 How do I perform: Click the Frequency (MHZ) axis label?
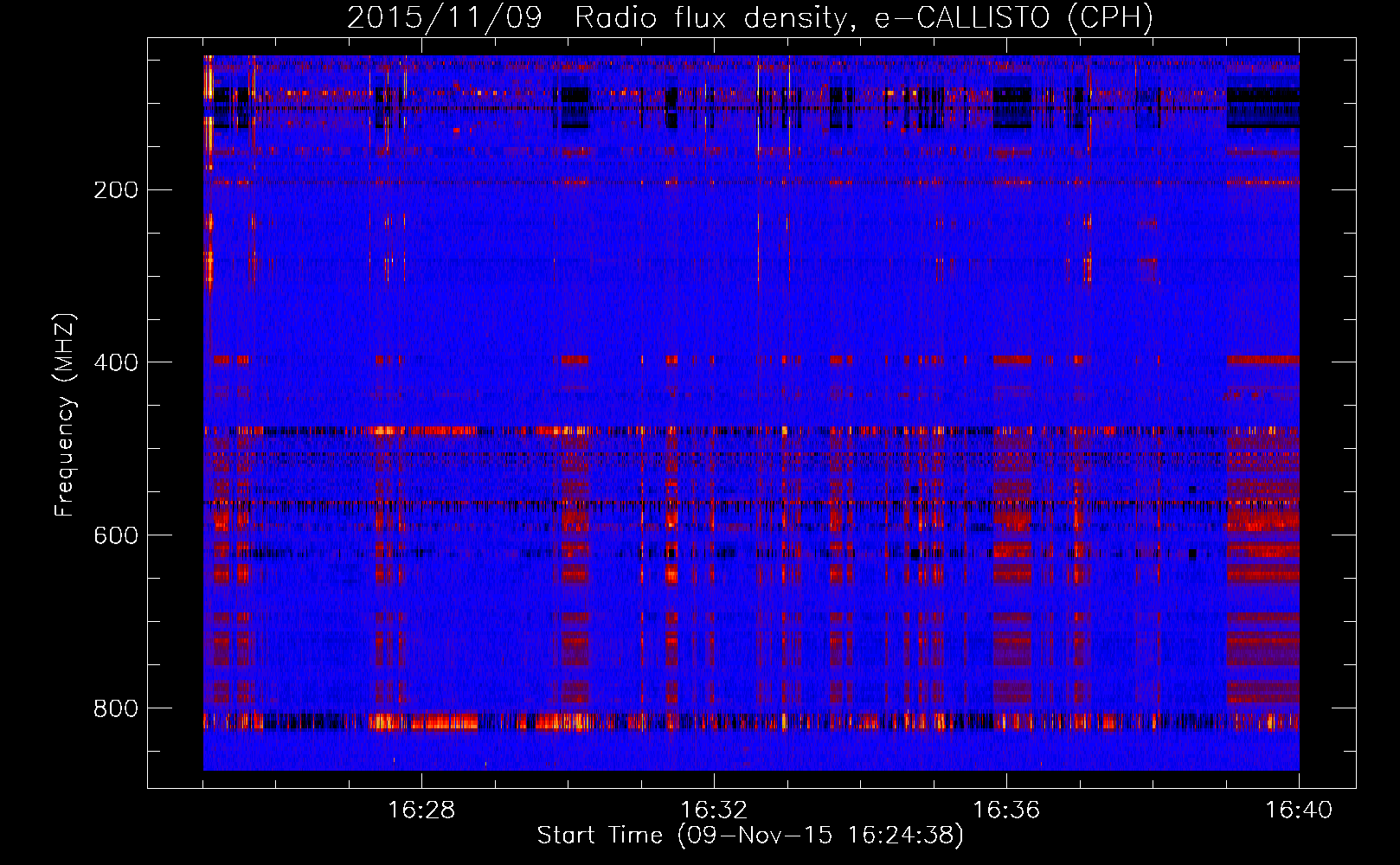tap(66, 415)
